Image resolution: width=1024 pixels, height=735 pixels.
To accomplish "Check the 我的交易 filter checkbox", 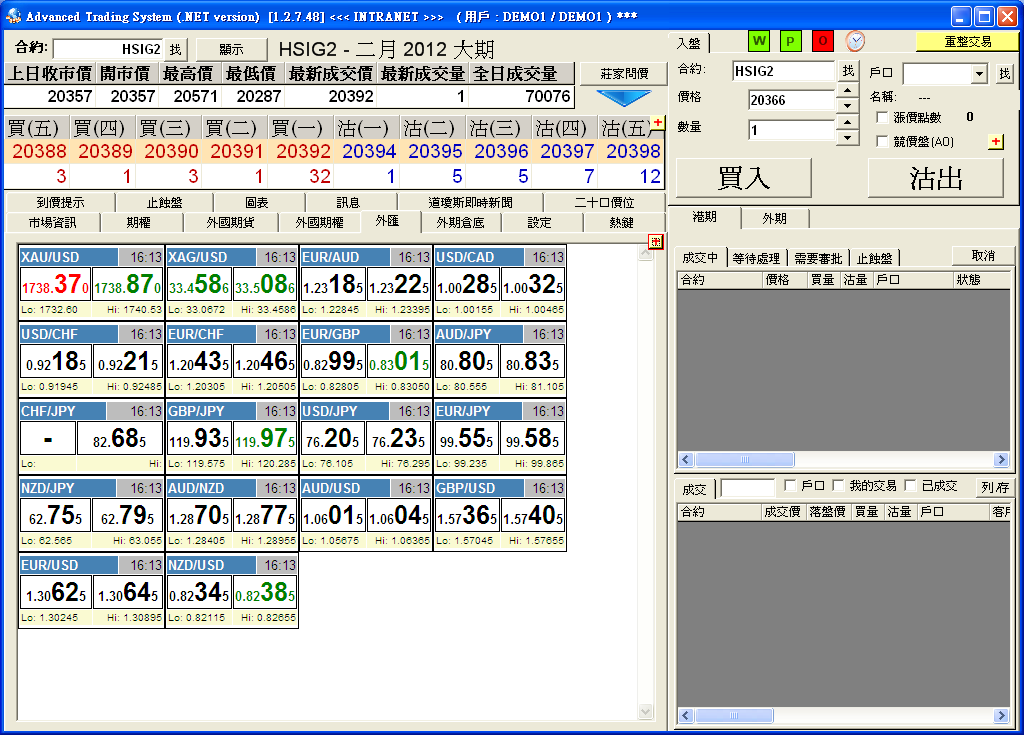I will [838, 486].
